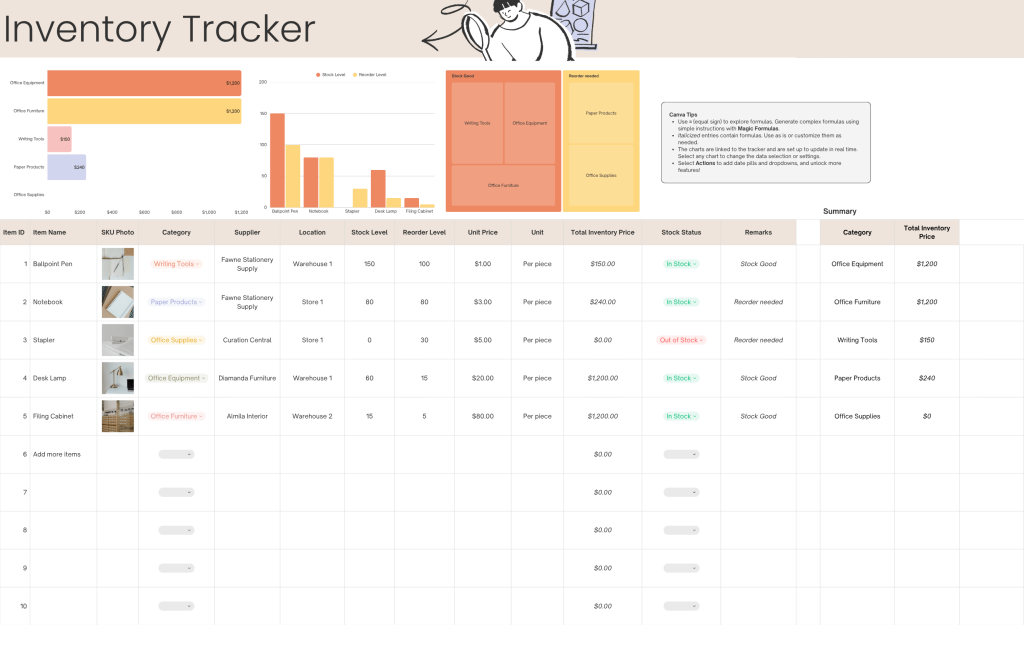Select the Item ID column header

pyautogui.click(x=14, y=233)
